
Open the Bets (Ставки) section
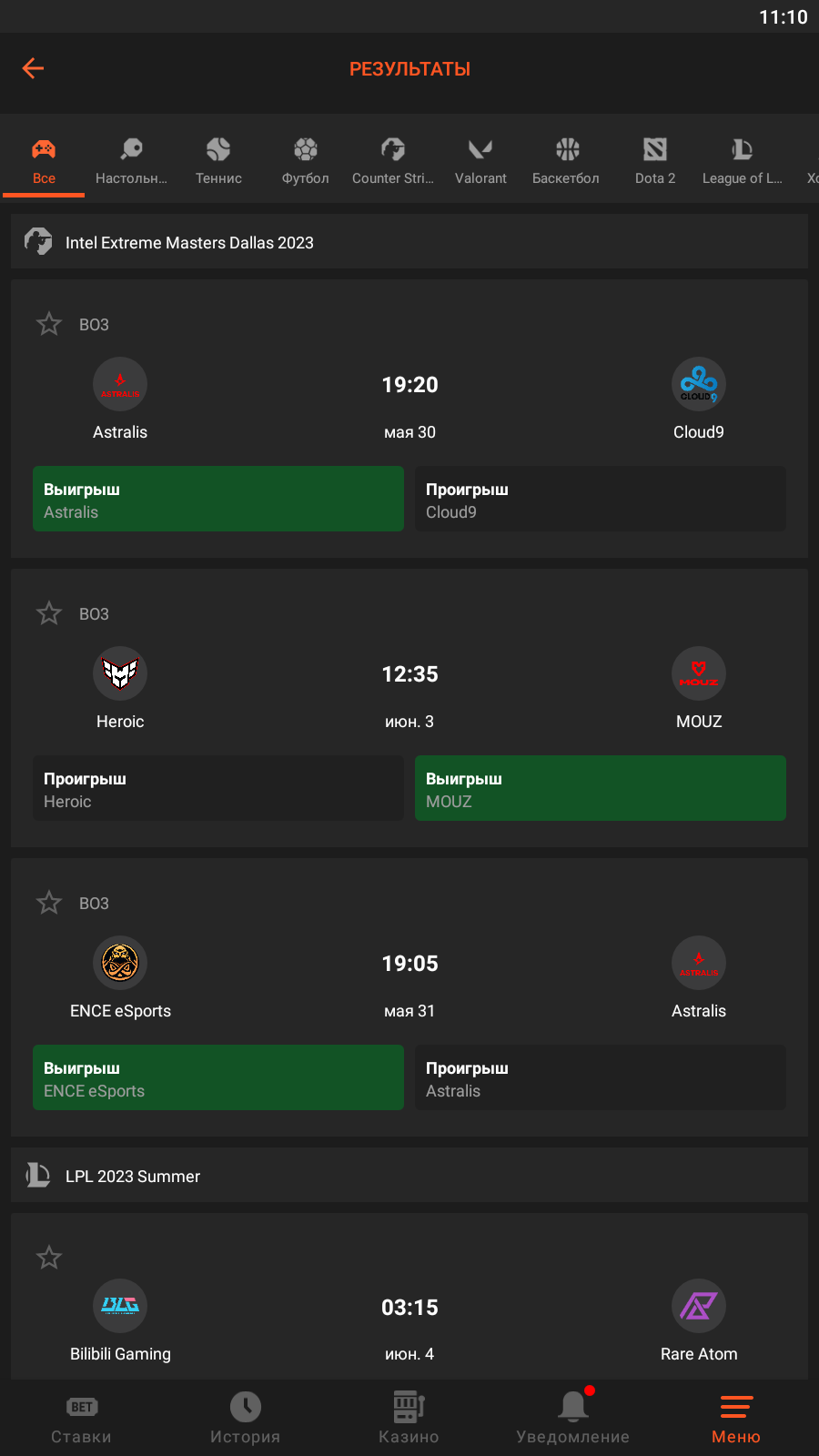[x=82, y=1419]
